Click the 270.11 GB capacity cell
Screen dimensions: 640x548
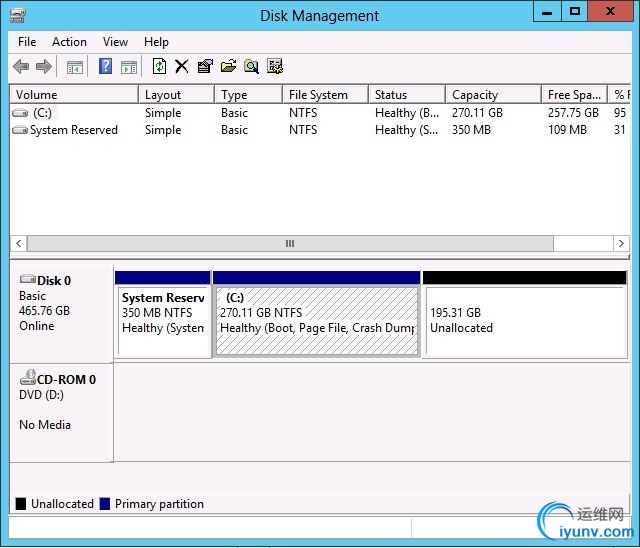tap(477, 113)
